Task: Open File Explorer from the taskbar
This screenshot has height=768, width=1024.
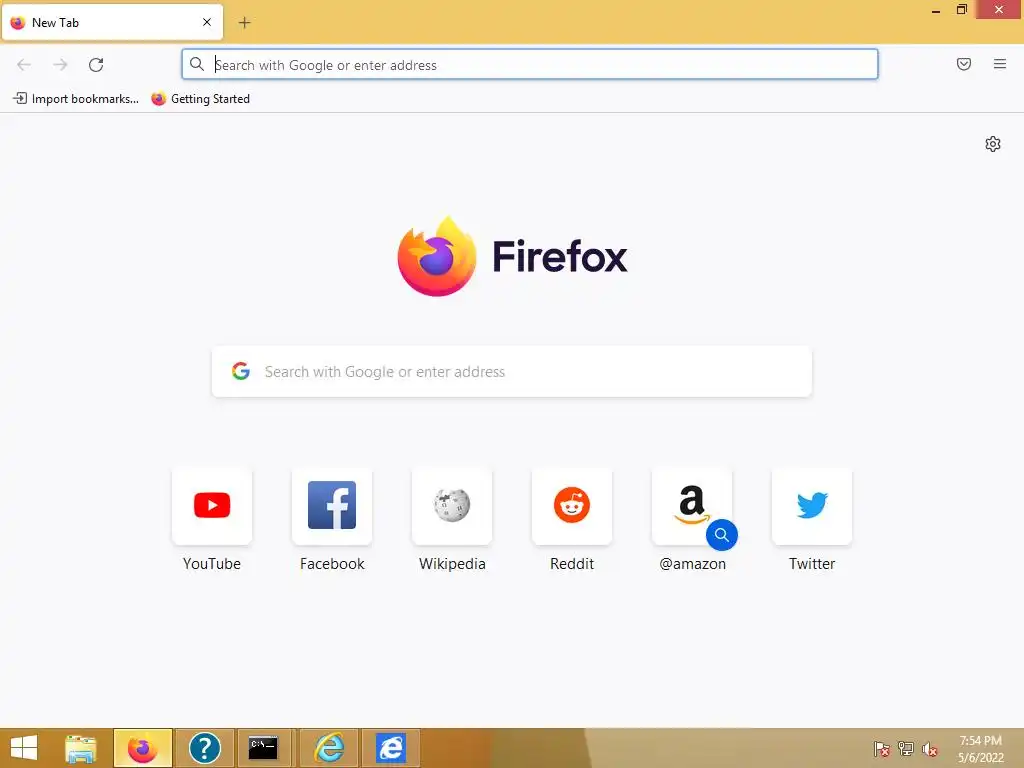Action: [81, 748]
